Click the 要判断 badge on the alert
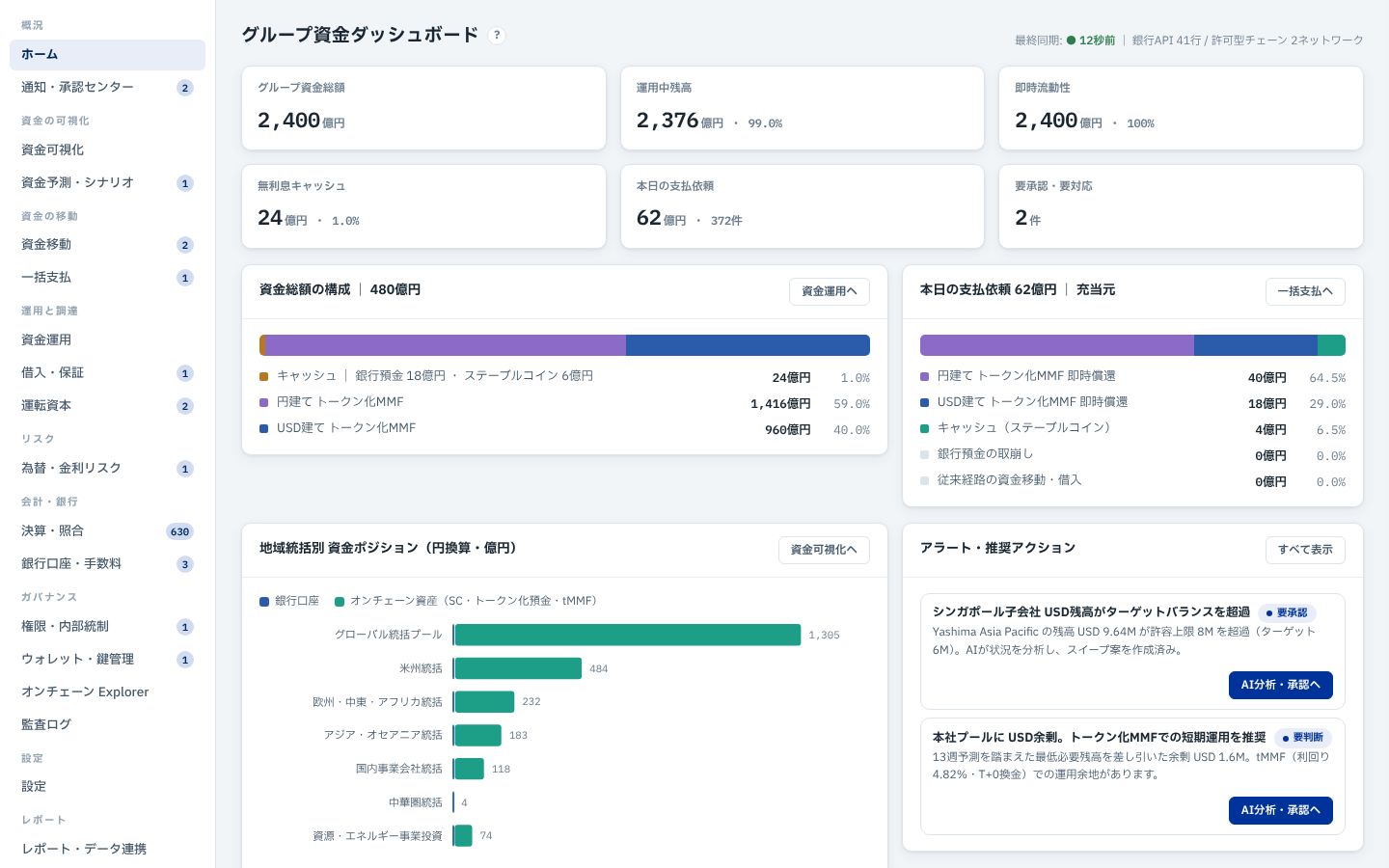Viewport: 1389px width, 868px height. coord(1303,738)
